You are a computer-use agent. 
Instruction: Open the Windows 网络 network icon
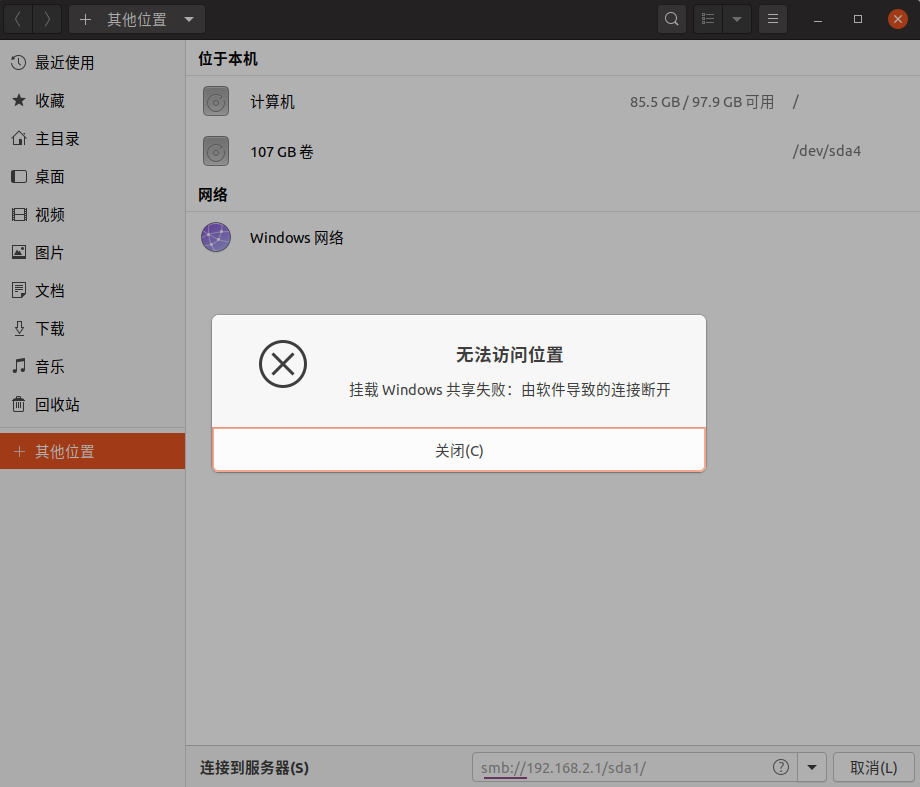pos(216,237)
